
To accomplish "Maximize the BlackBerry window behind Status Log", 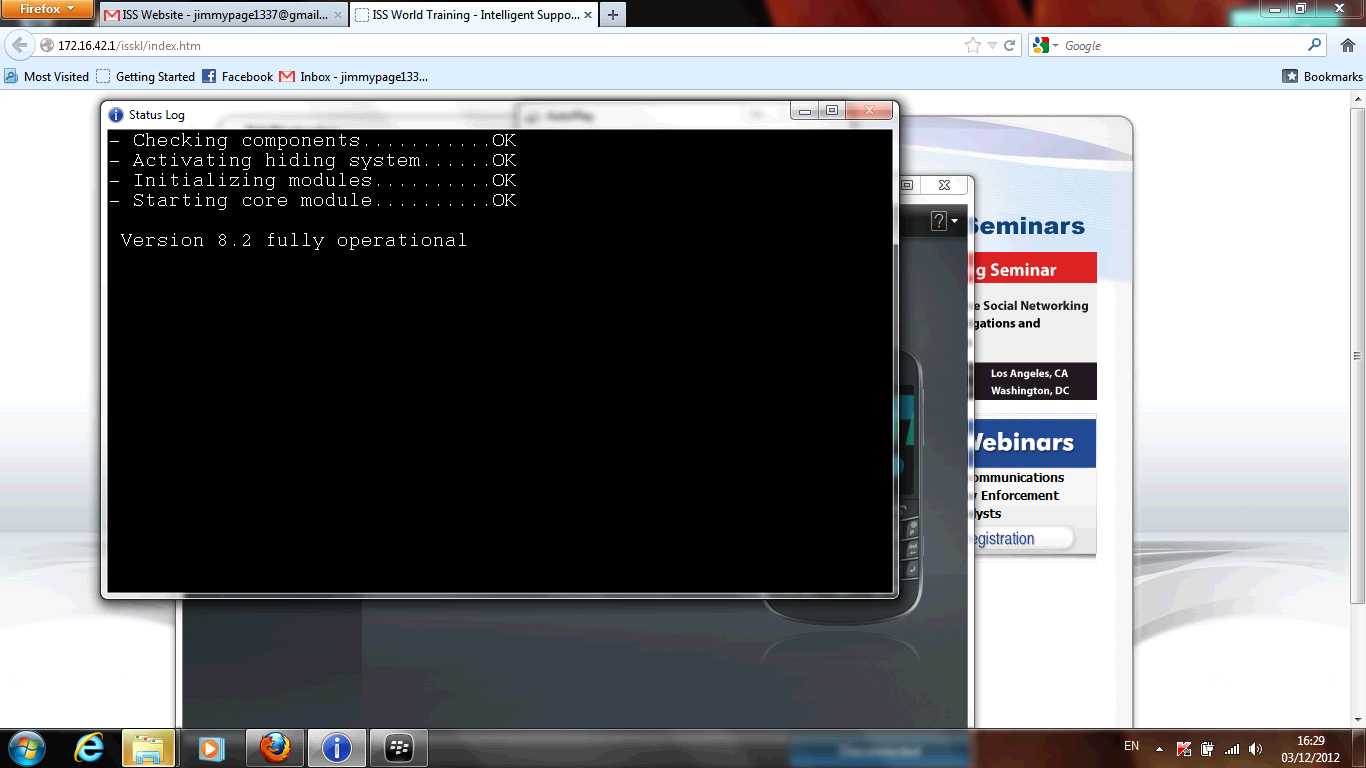I will click(908, 185).
